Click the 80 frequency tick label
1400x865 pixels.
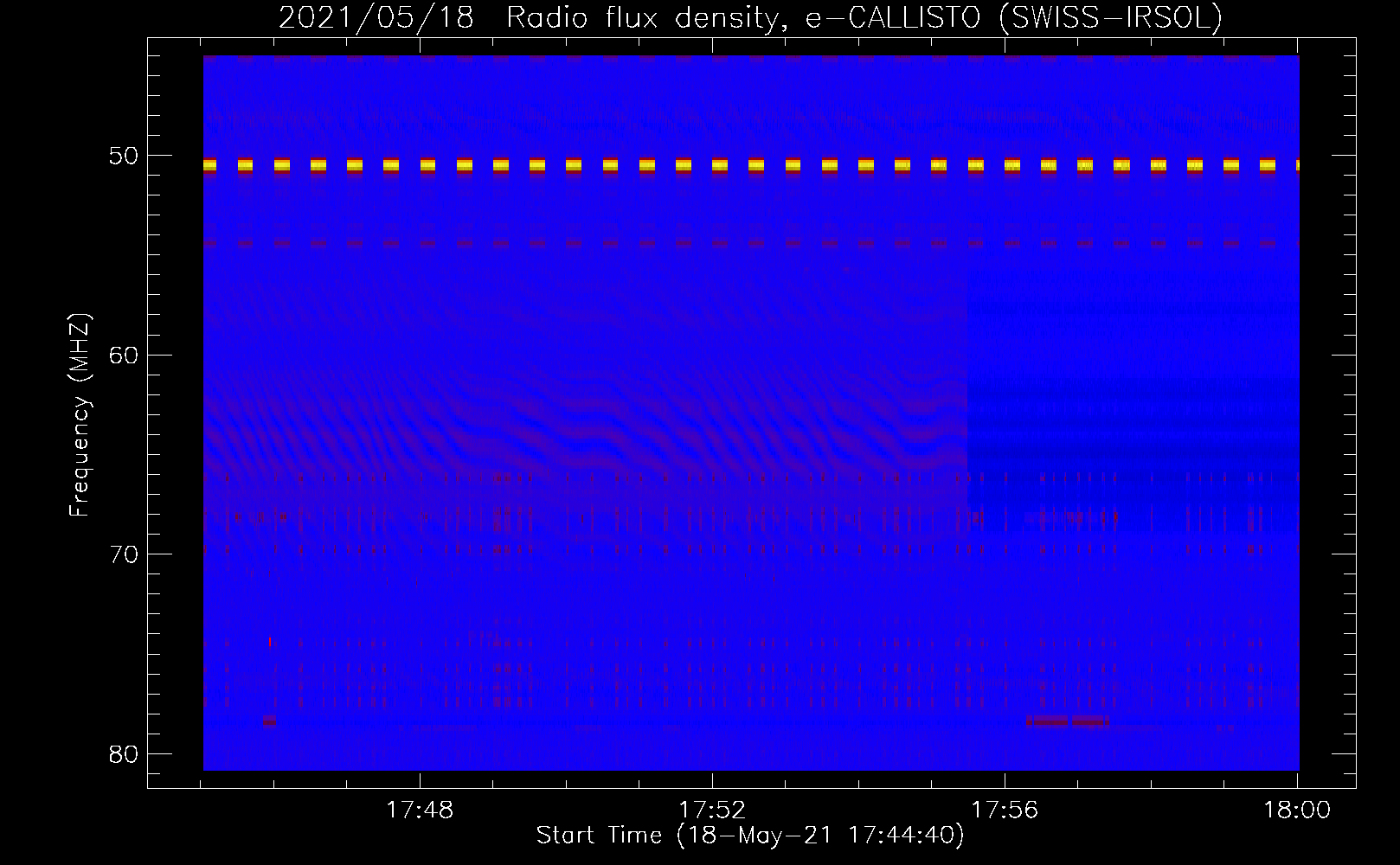[x=124, y=753]
